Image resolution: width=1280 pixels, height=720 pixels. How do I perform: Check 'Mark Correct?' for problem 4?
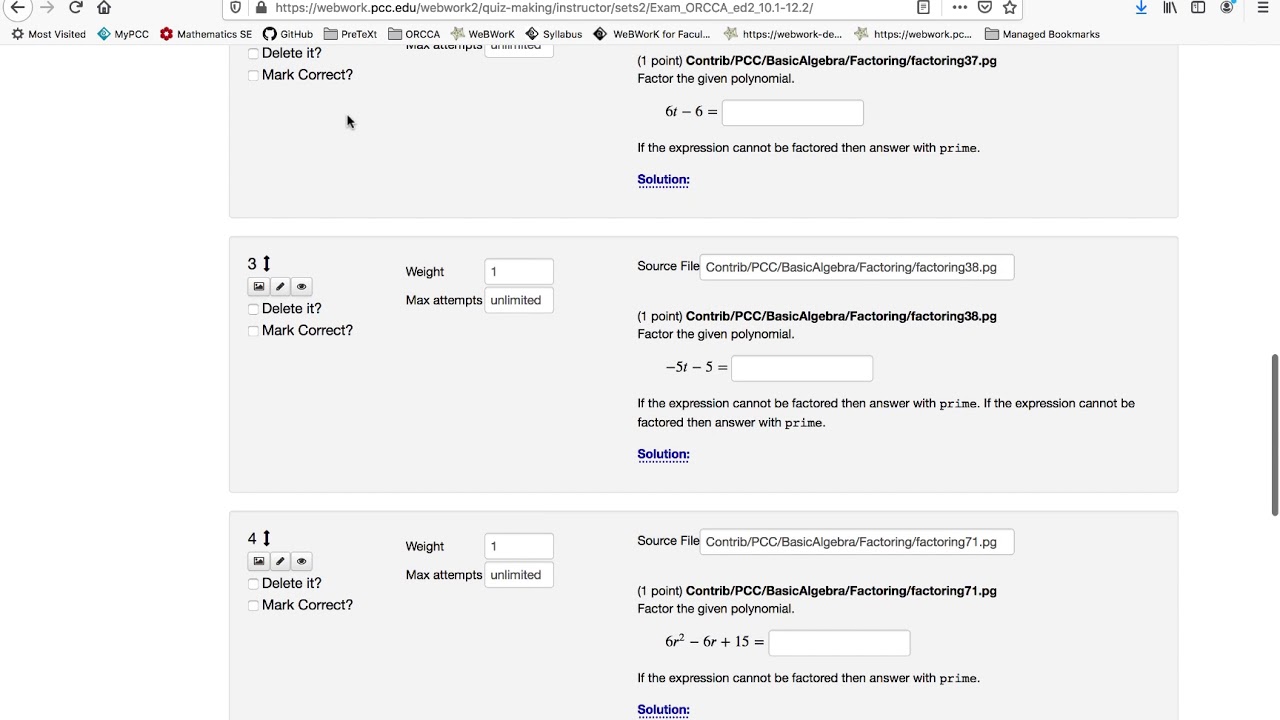pyautogui.click(x=253, y=606)
